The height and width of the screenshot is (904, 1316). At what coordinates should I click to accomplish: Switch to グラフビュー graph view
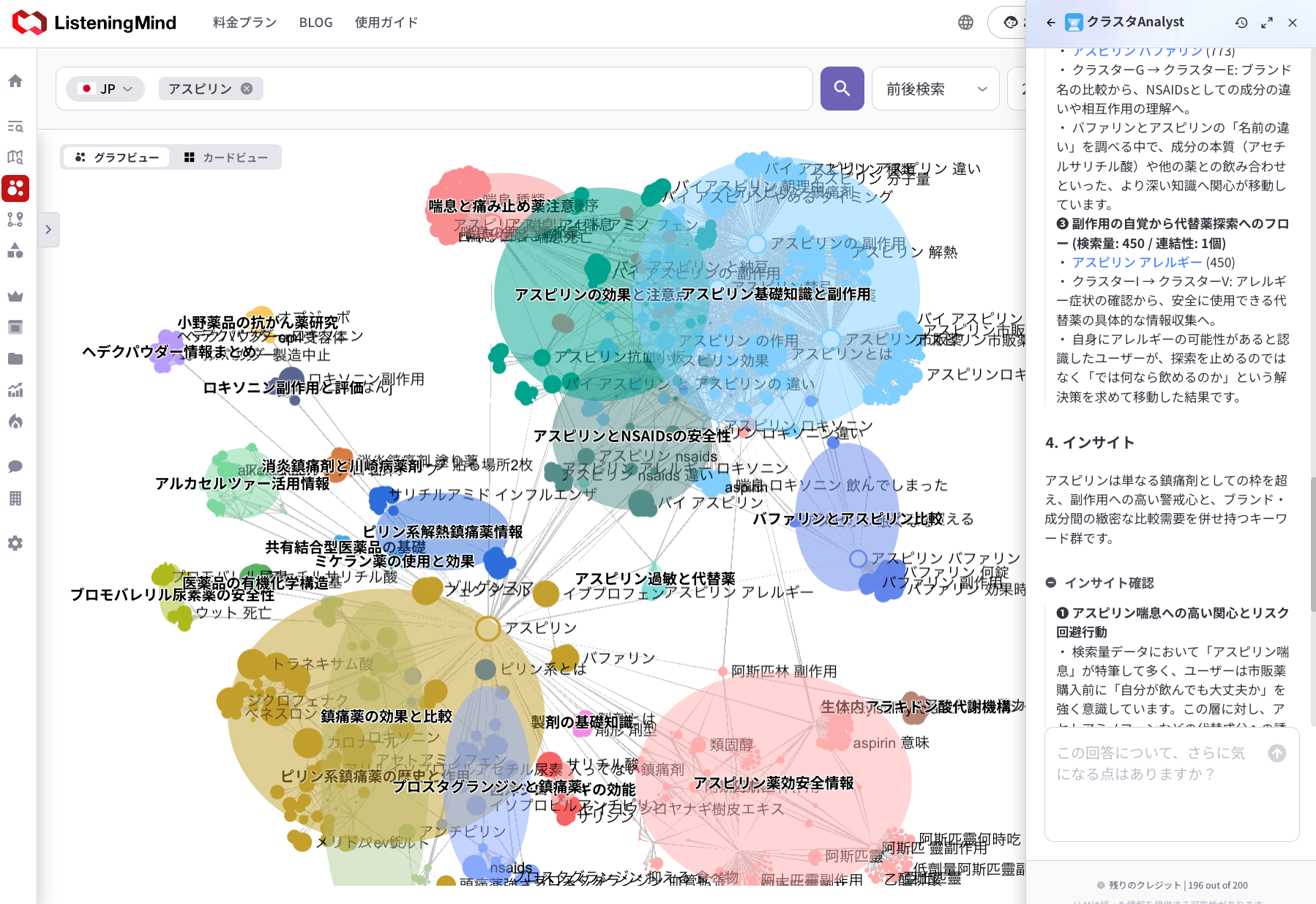(117, 157)
